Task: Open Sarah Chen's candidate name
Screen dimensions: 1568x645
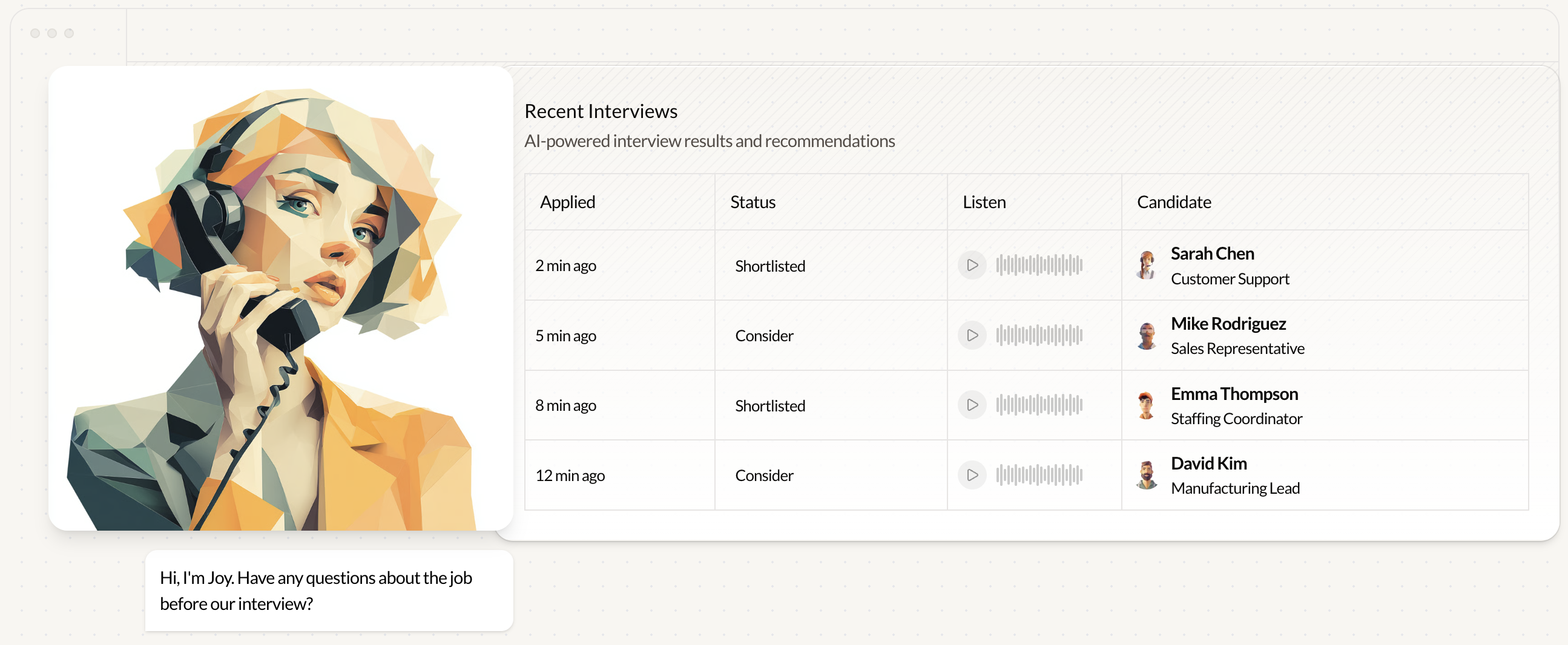Action: (x=1212, y=254)
